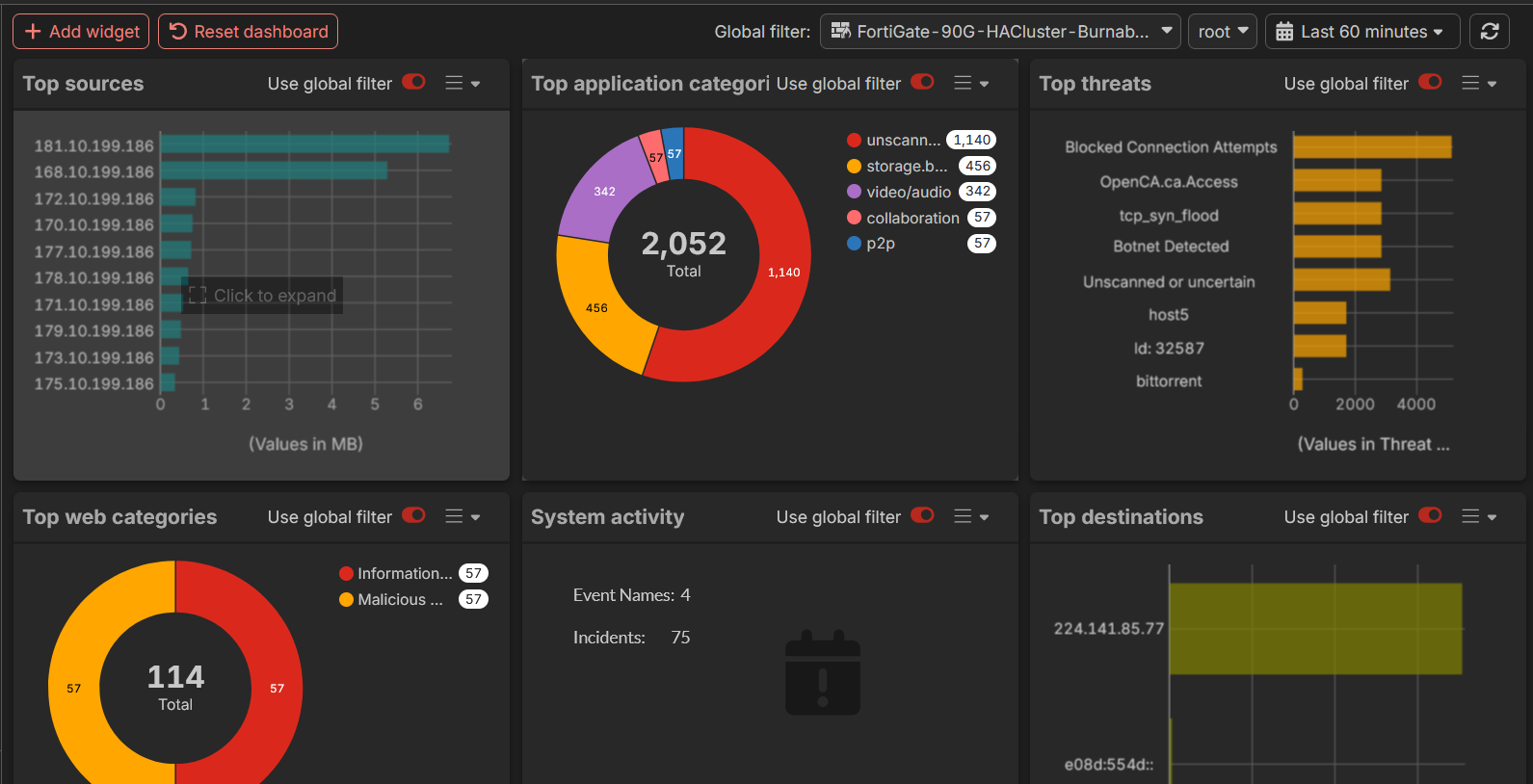Open the Top threats hamburger menu icon
This screenshot has height=784, width=1533.
(x=1479, y=84)
